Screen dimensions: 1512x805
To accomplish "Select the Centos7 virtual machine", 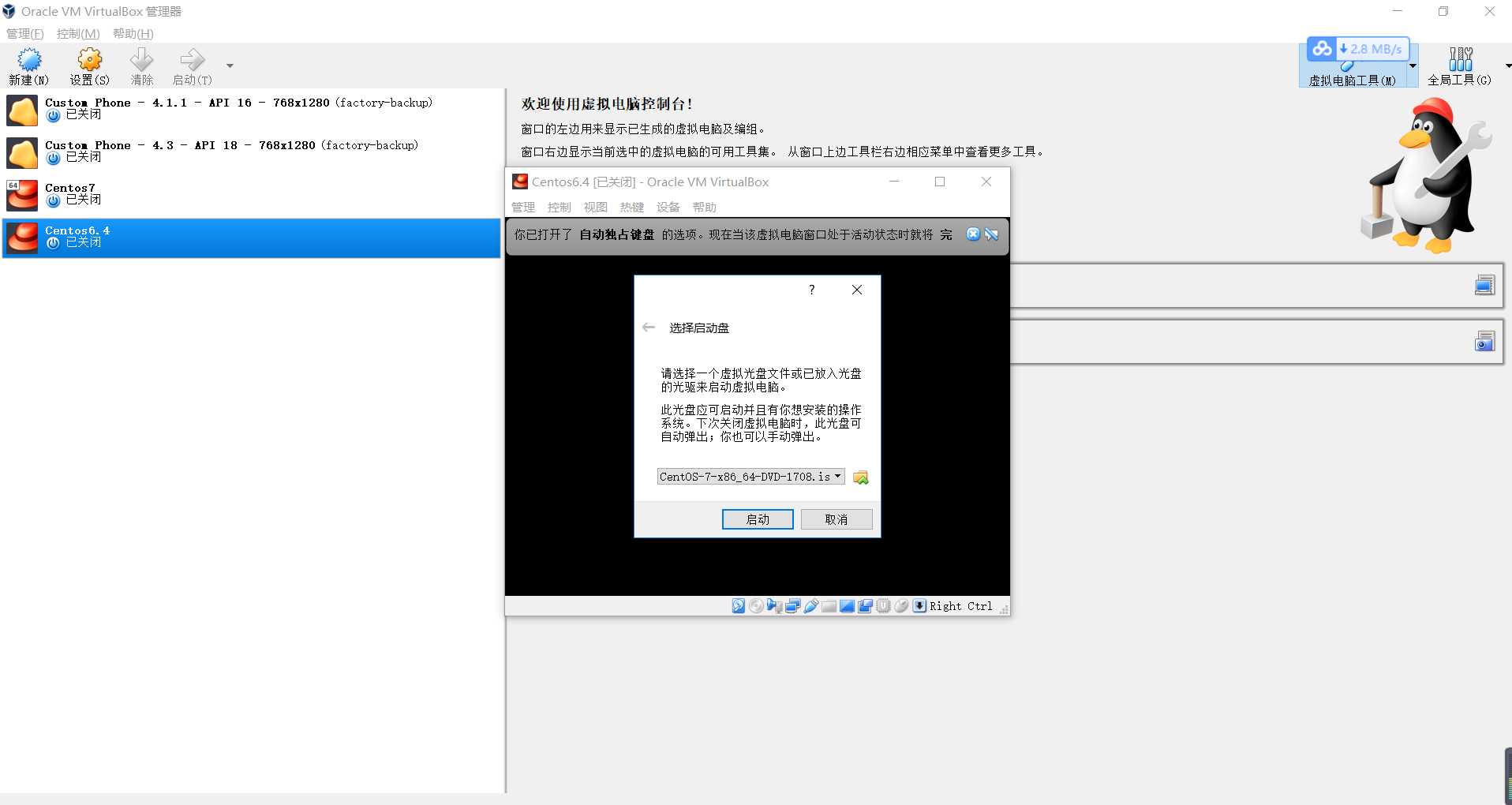I will coord(252,196).
